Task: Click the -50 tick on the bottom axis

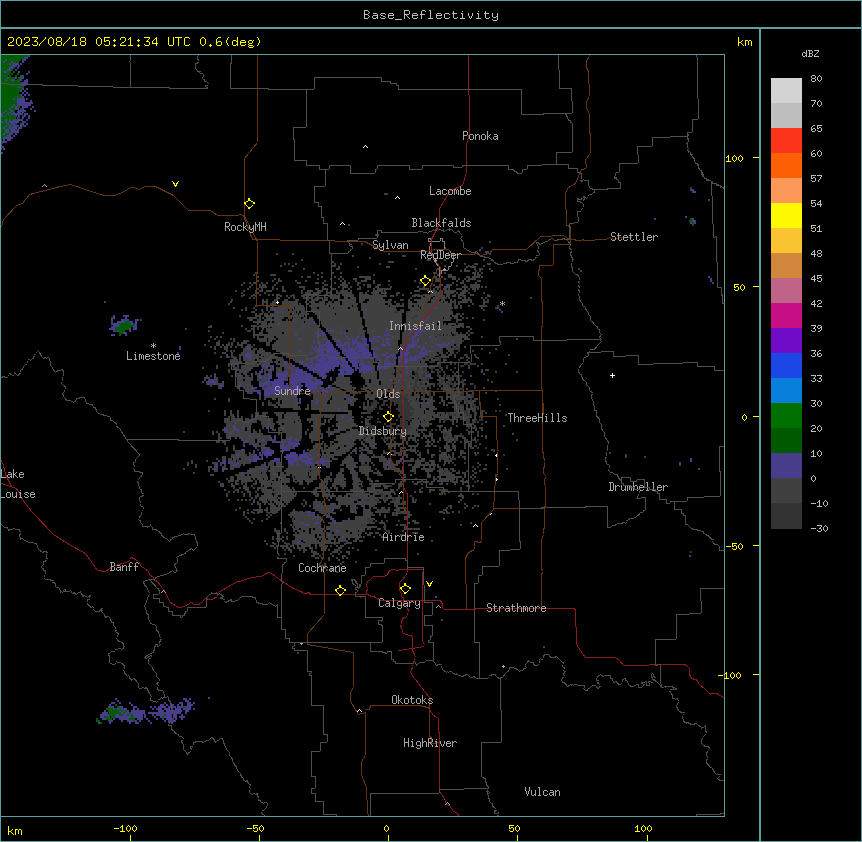Action: [x=256, y=828]
